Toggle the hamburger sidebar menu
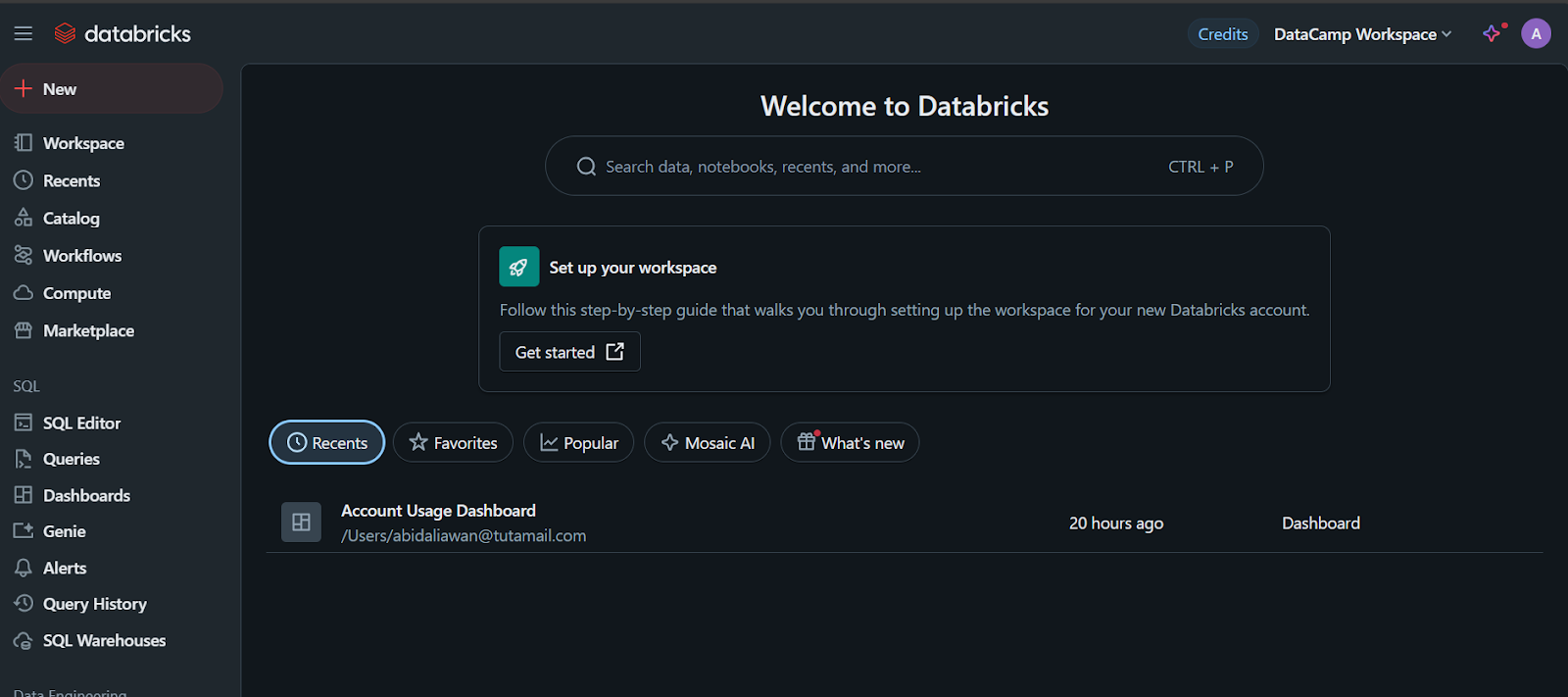 click(x=24, y=33)
